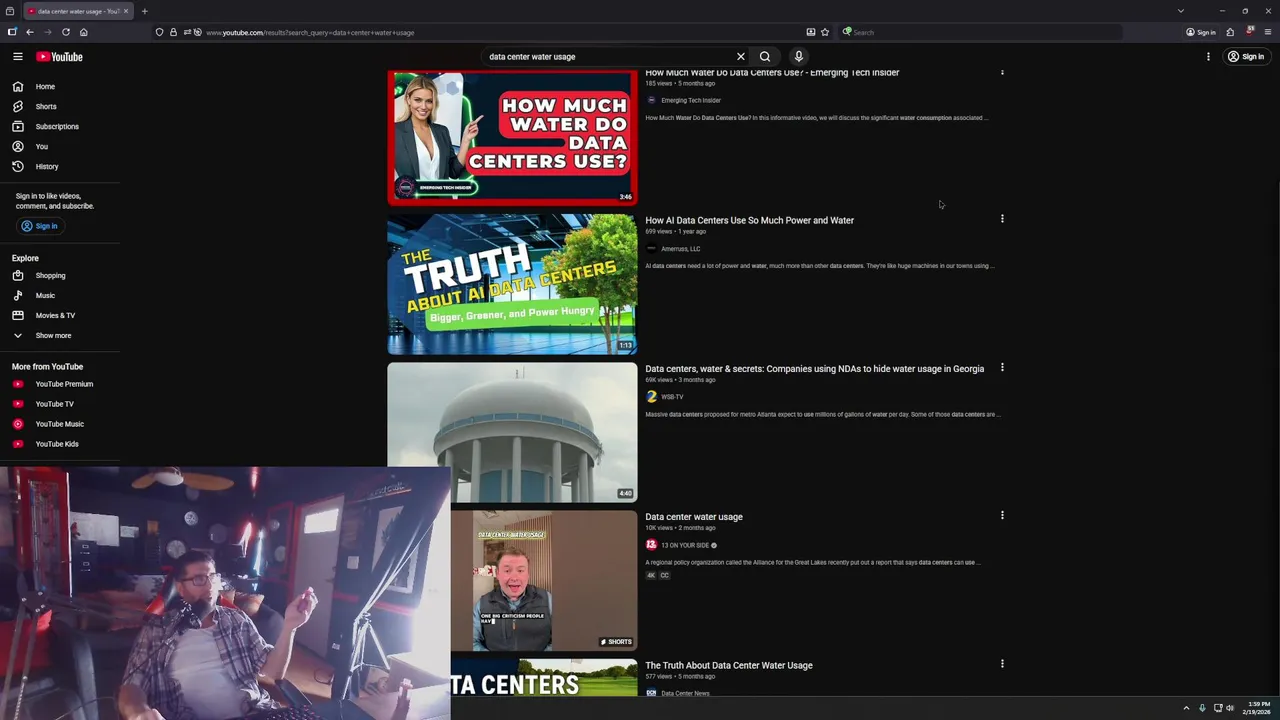
Task: Open Subscriptions in the sidebar
Action: click(x=57, y=127)
